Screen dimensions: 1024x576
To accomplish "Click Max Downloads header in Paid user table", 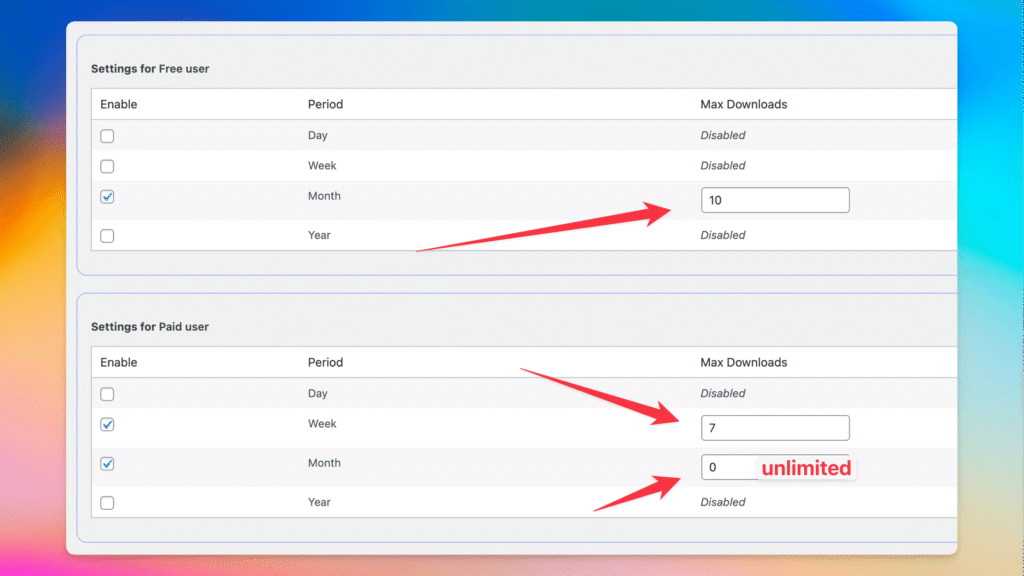I will [x=743, y=362].
